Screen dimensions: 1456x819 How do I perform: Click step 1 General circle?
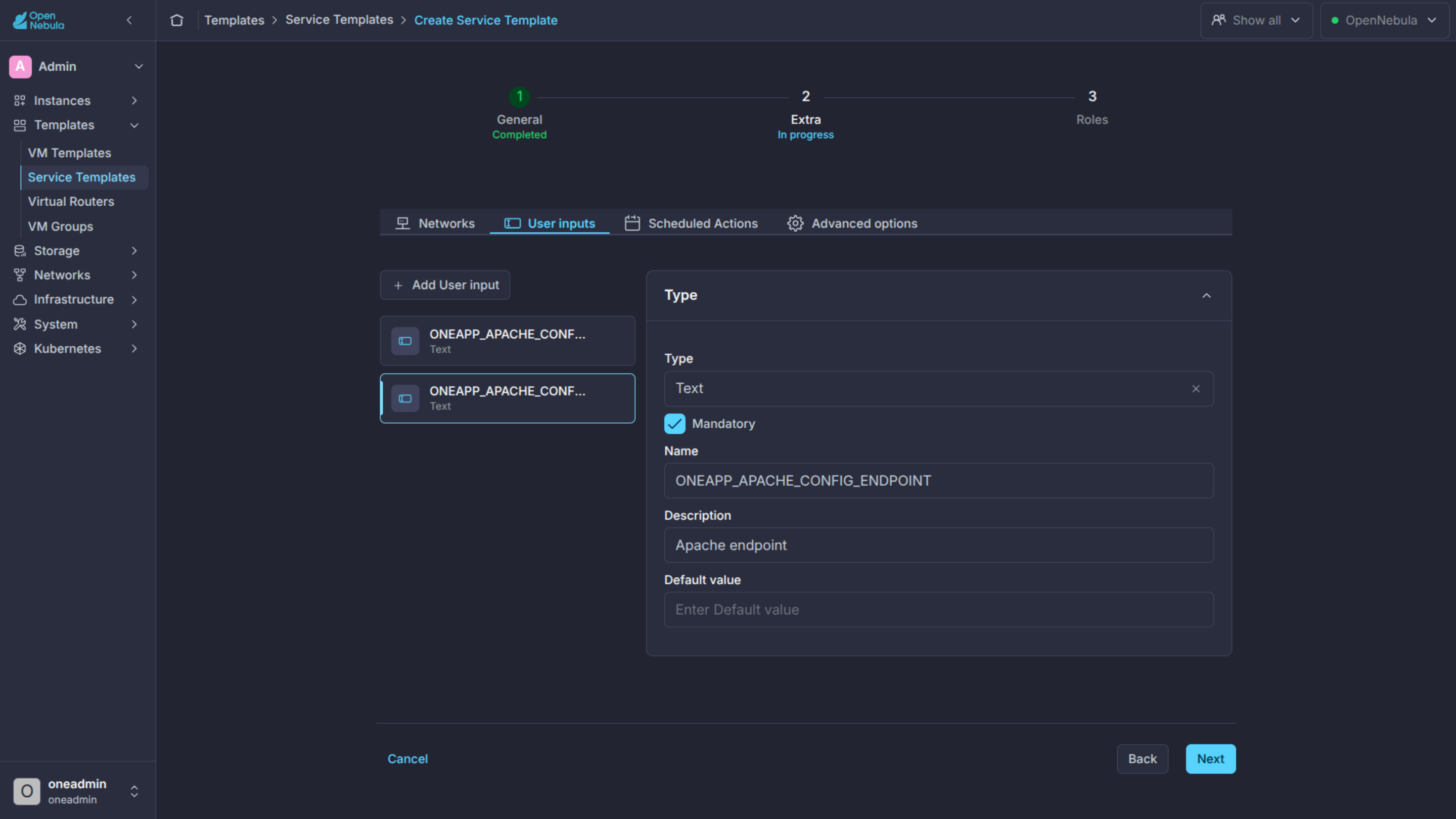click(x=519, y=97)
